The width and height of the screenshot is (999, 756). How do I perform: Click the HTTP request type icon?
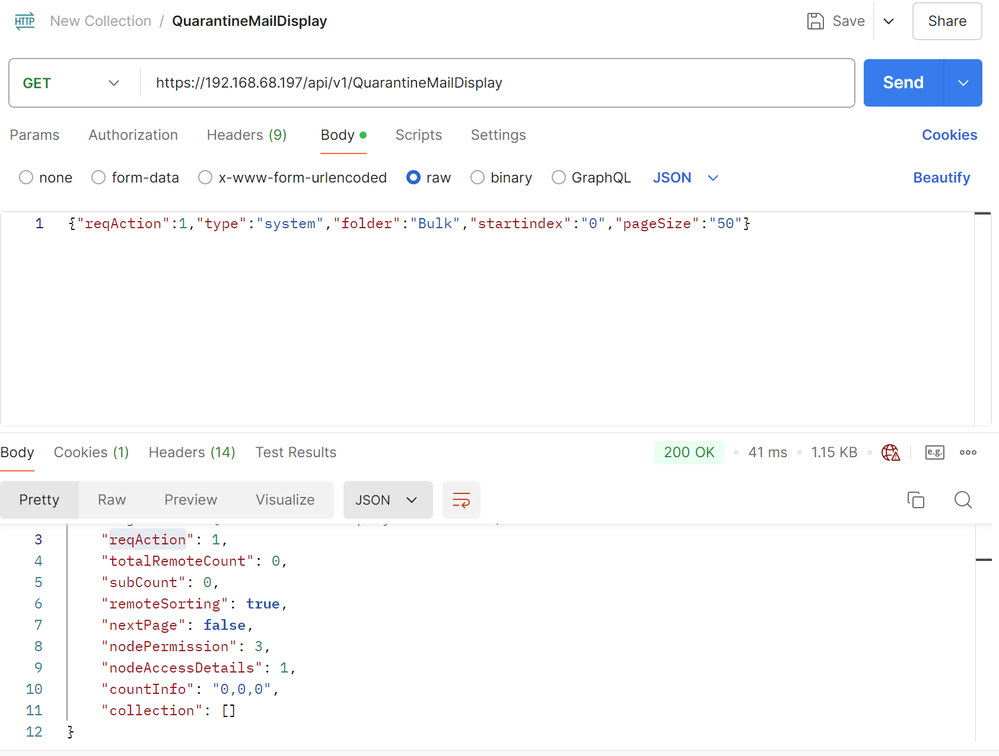[x=24, y=21]
